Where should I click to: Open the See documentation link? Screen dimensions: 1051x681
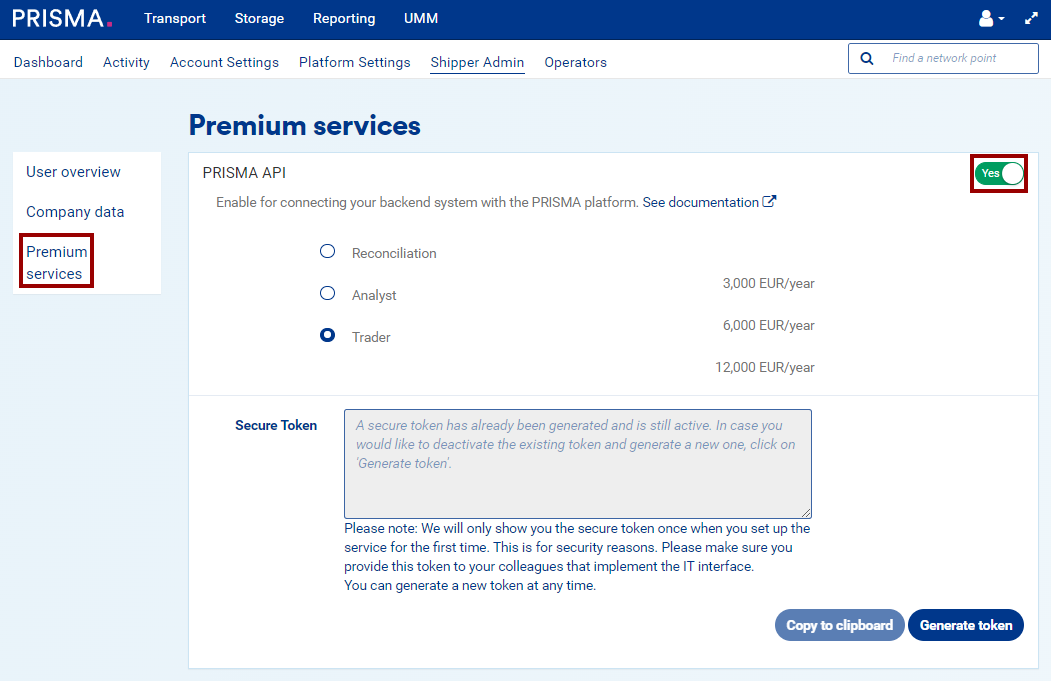(700, 202)
